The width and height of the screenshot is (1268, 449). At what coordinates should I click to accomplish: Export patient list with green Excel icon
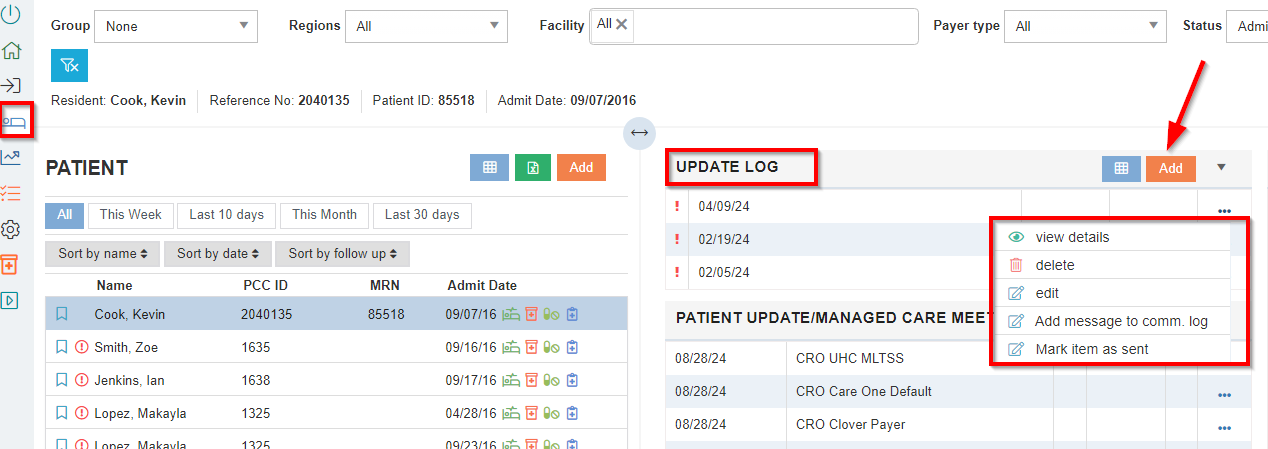pyautogui.click(x=533, y=167)
